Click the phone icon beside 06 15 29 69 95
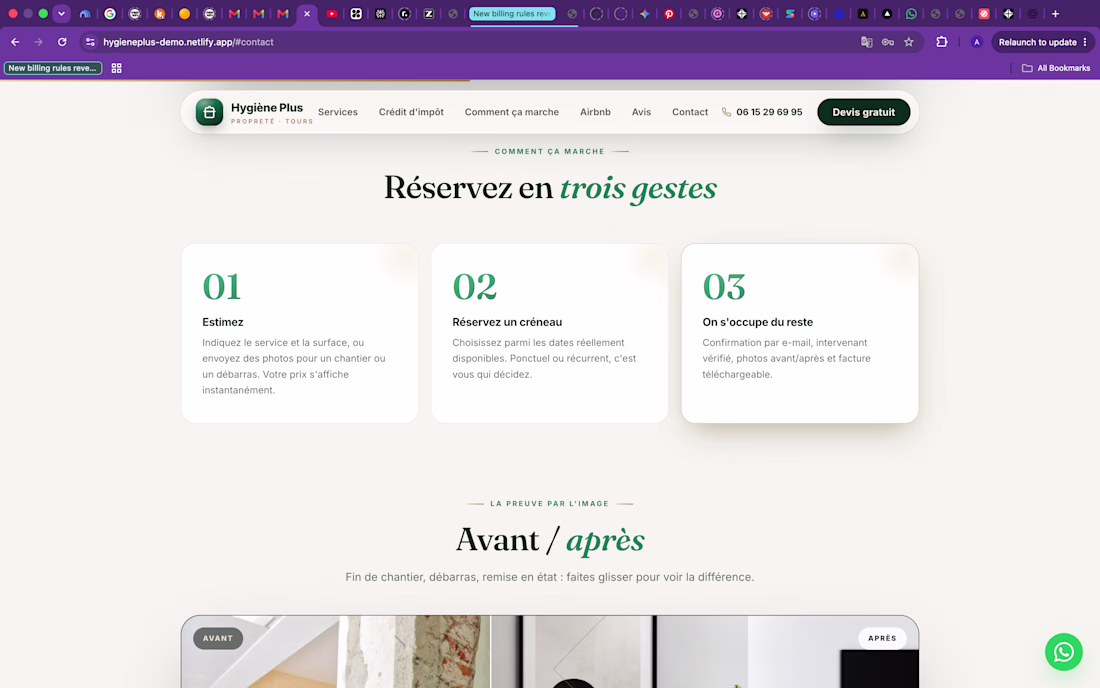 (x=726, y=112)
